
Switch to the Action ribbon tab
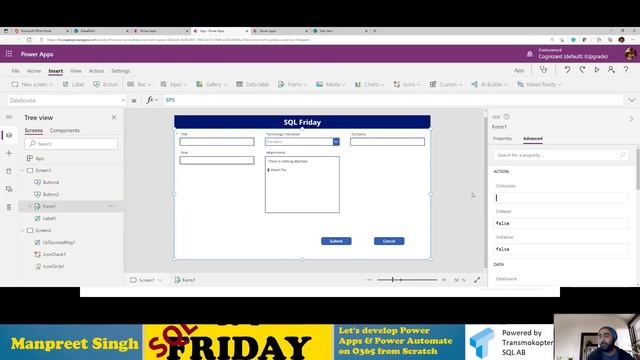coord(96,71)
